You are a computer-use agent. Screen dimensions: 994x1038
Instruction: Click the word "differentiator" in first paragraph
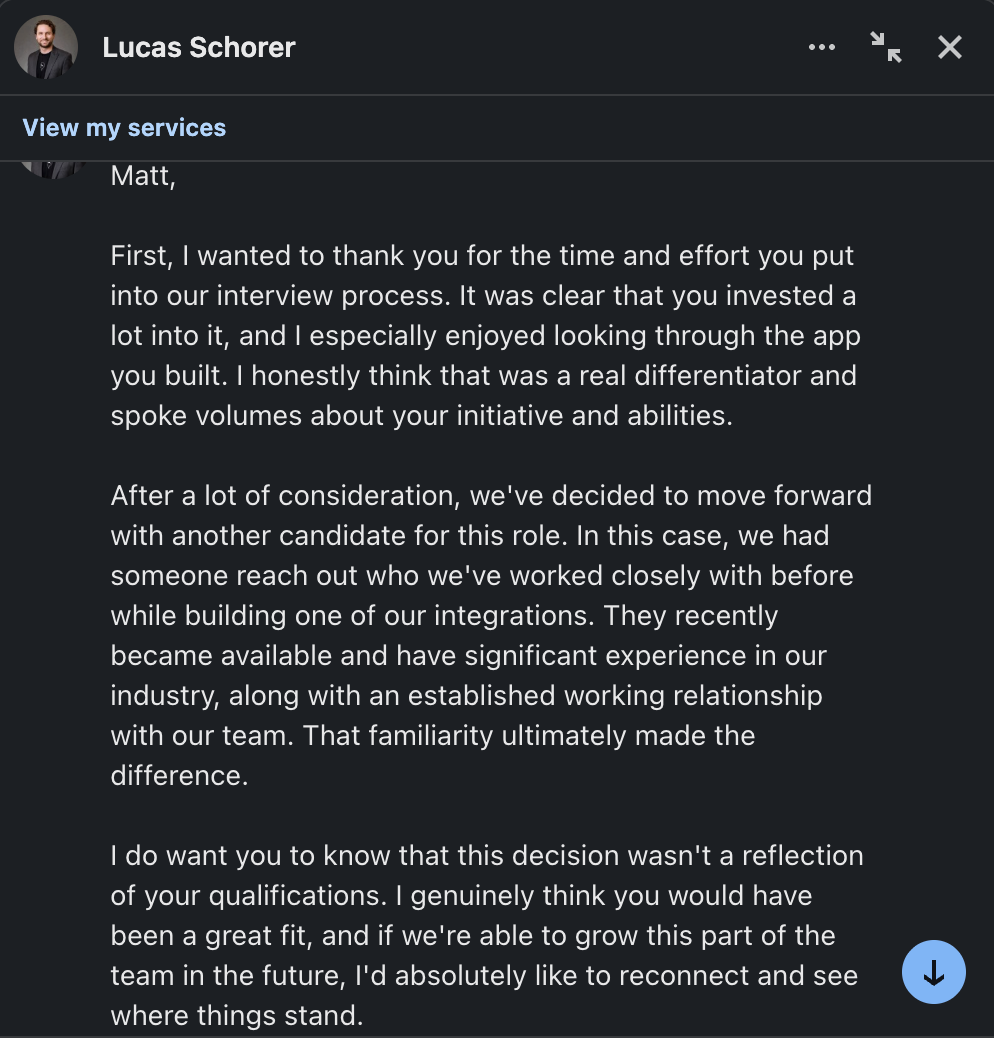point(718,376)
